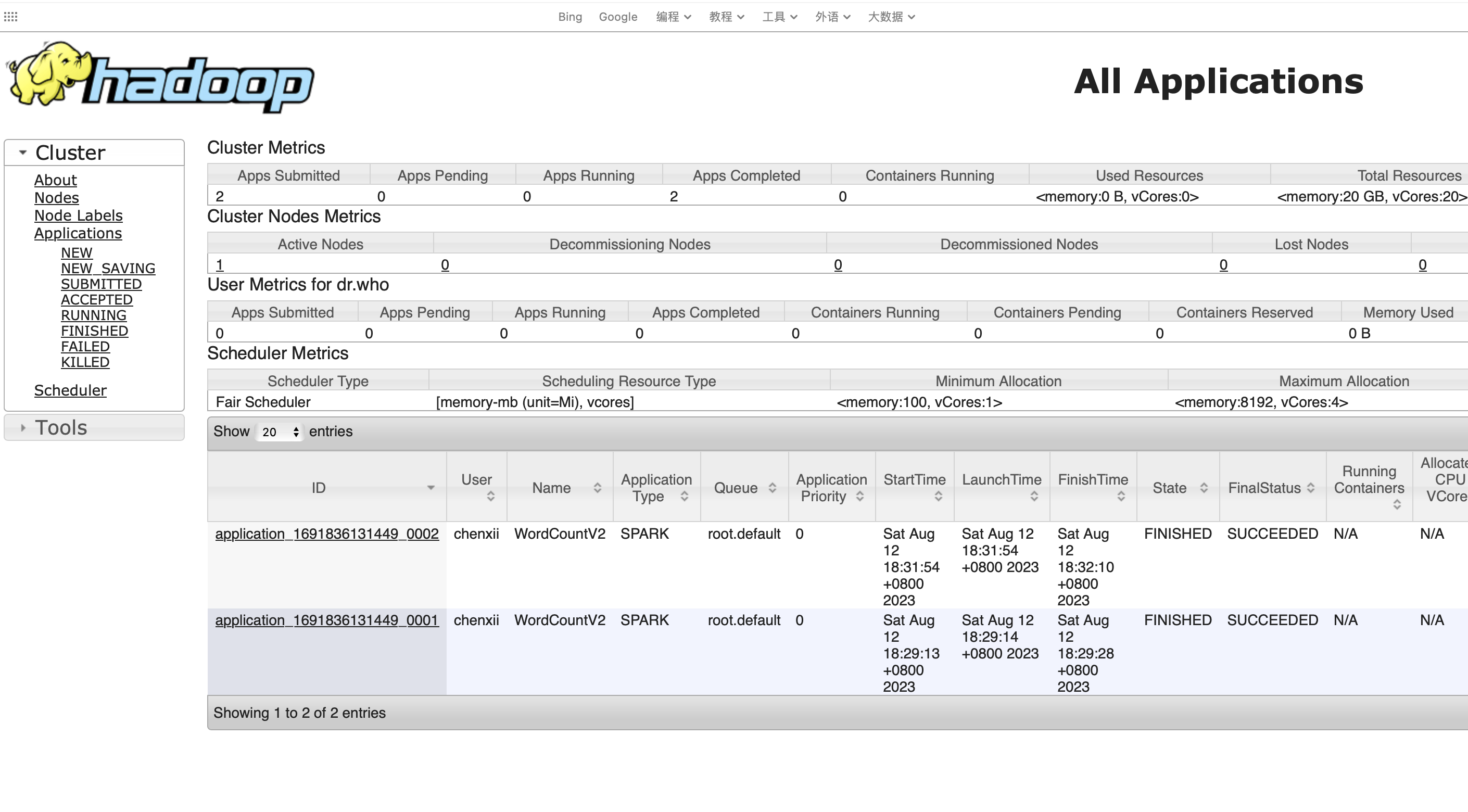This screenshot has height=812, width=1468.
Task: Open application_1691836131449_0001 details
Action: (327, 620)
